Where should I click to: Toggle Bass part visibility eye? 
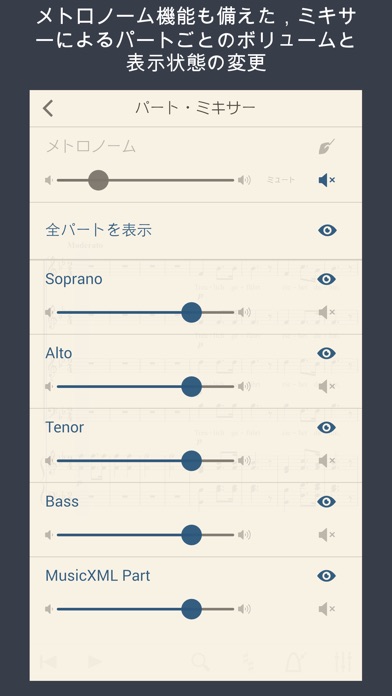click(x=327, y=502)
